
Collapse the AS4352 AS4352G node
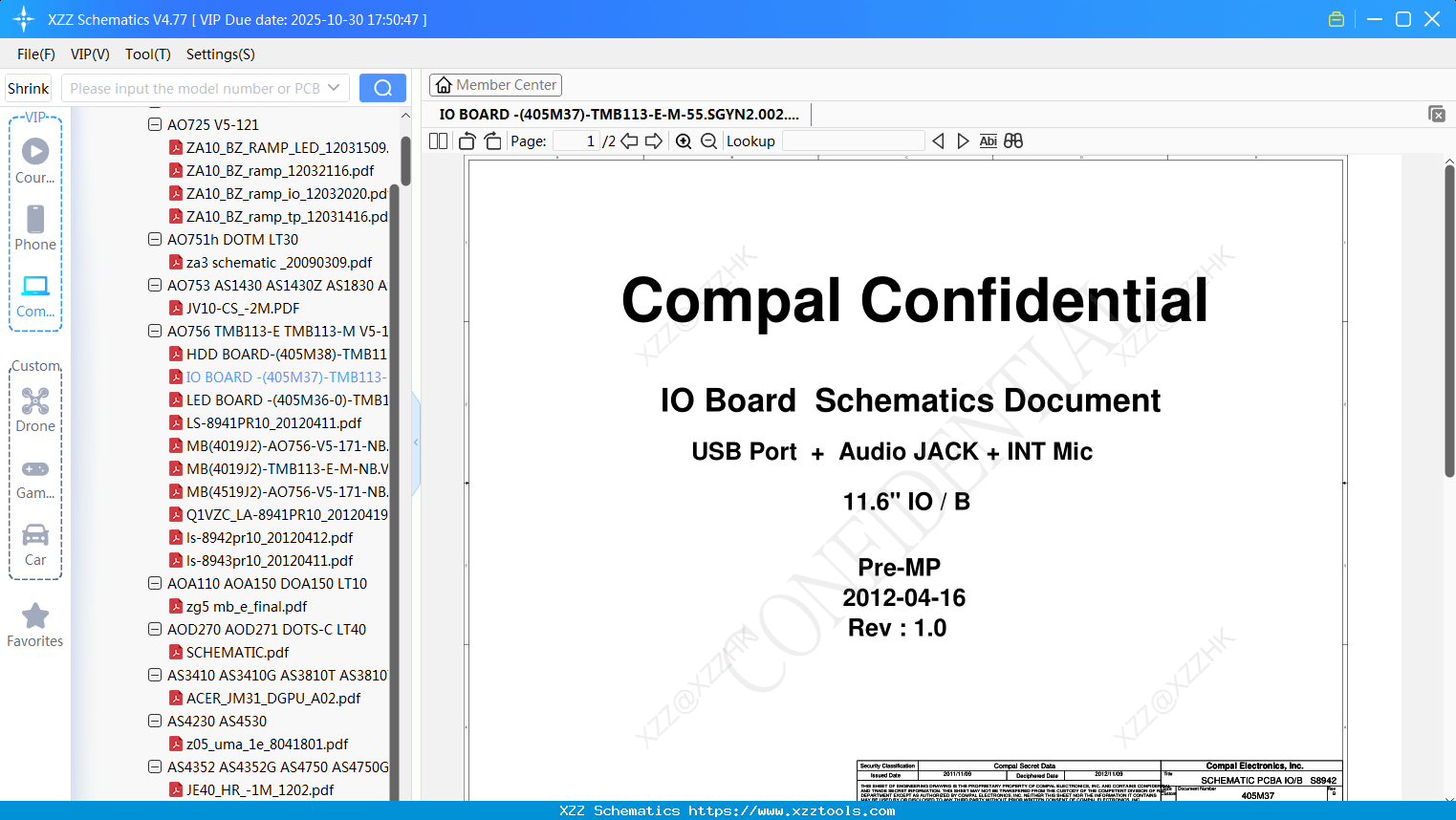pyautogui.click(x=155, y=766)
